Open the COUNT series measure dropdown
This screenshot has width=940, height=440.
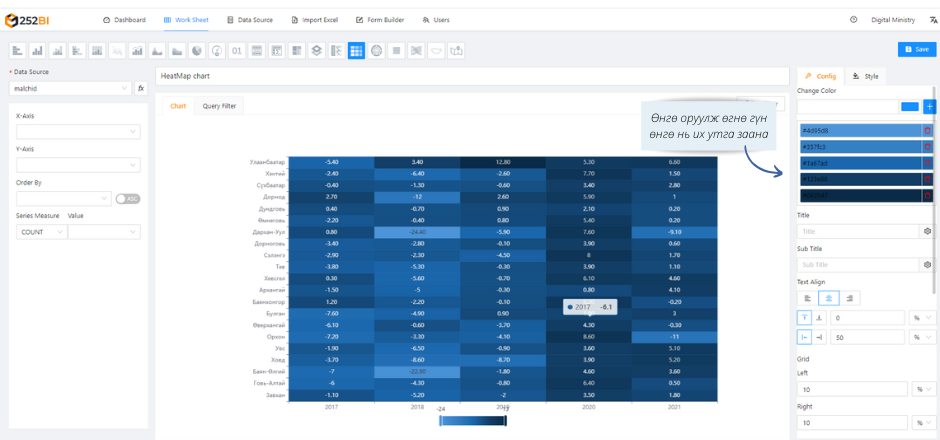click(x=41, y=232)
